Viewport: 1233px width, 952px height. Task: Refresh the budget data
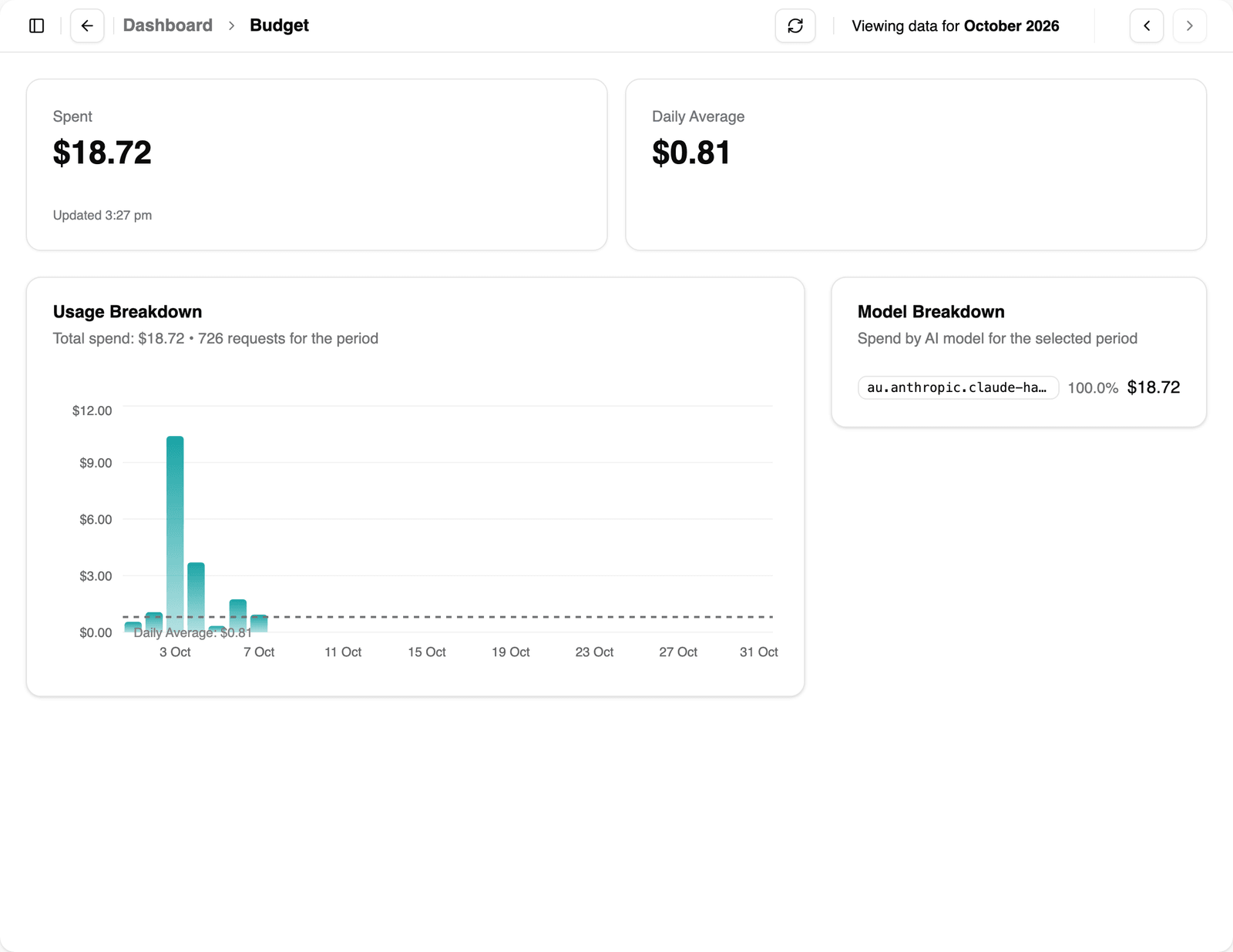pyautogui.click(x=795, y=26)
